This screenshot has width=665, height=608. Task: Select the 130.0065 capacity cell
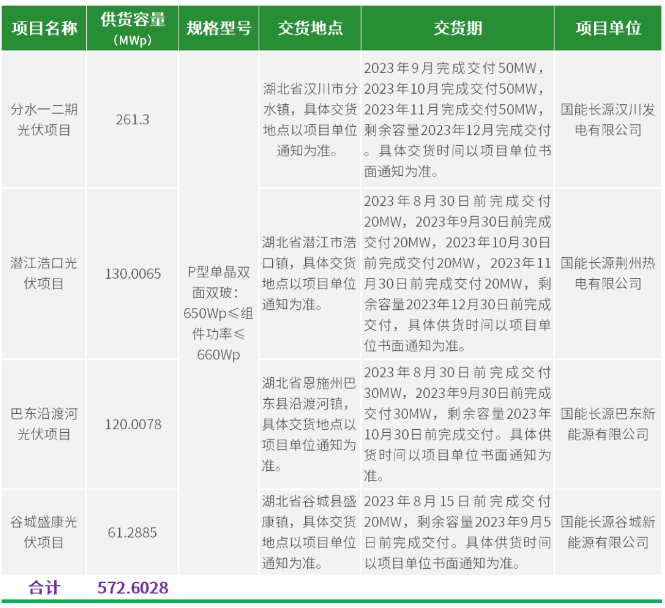[132, 273]
